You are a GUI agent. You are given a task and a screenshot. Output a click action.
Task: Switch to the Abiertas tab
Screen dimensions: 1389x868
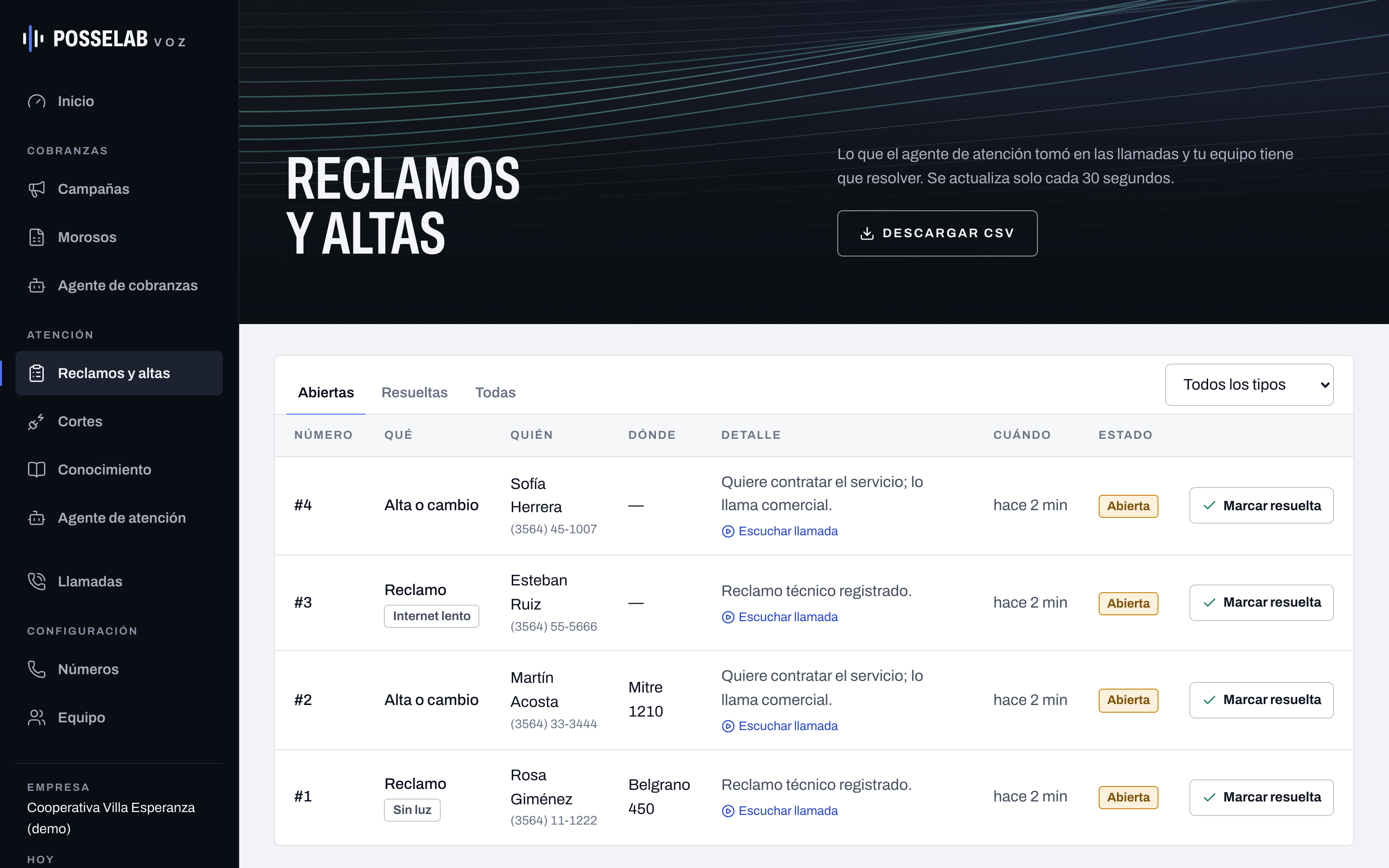(326, 393)
